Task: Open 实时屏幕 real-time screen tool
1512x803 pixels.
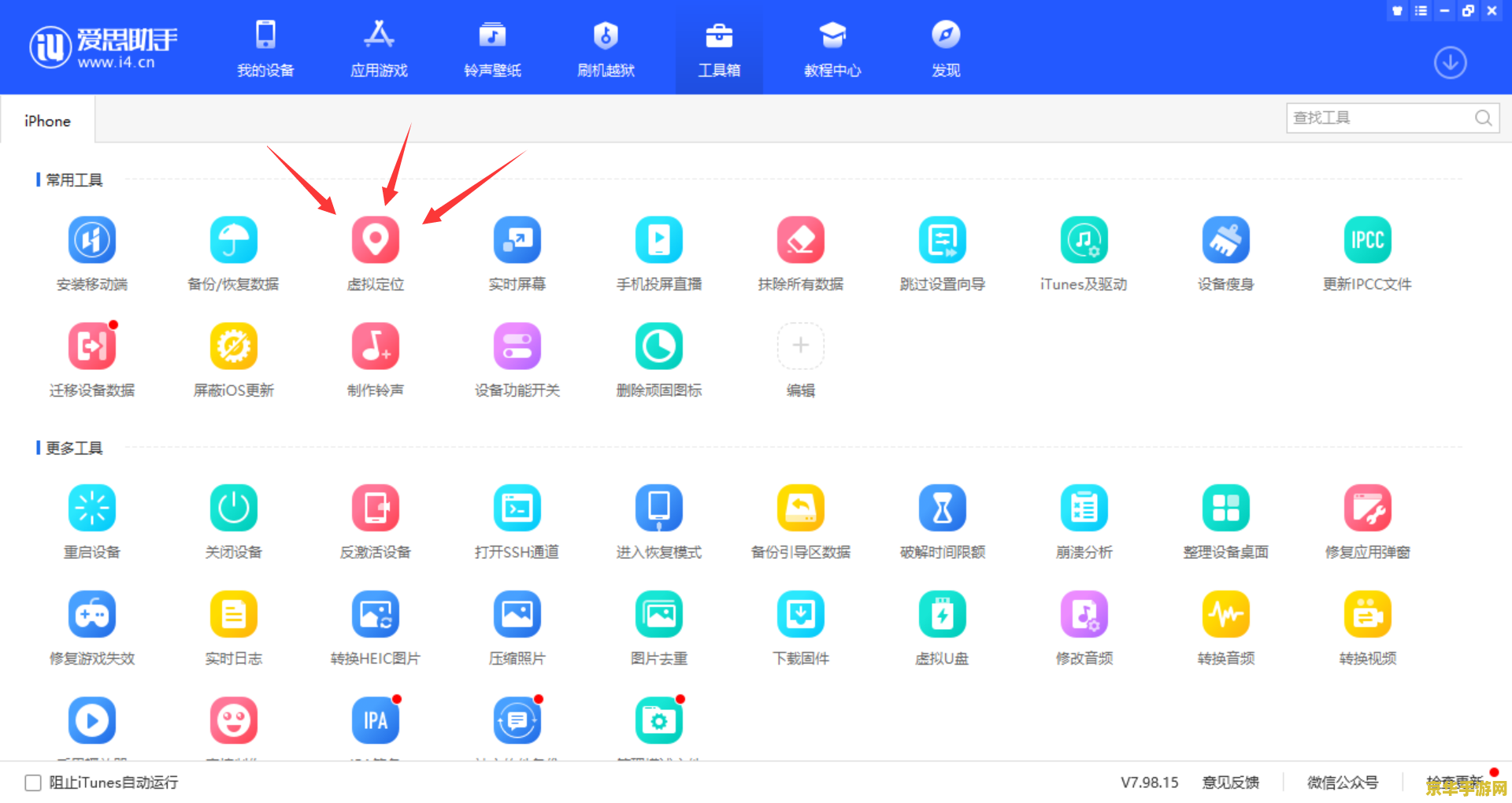Action: pos(517,240)
